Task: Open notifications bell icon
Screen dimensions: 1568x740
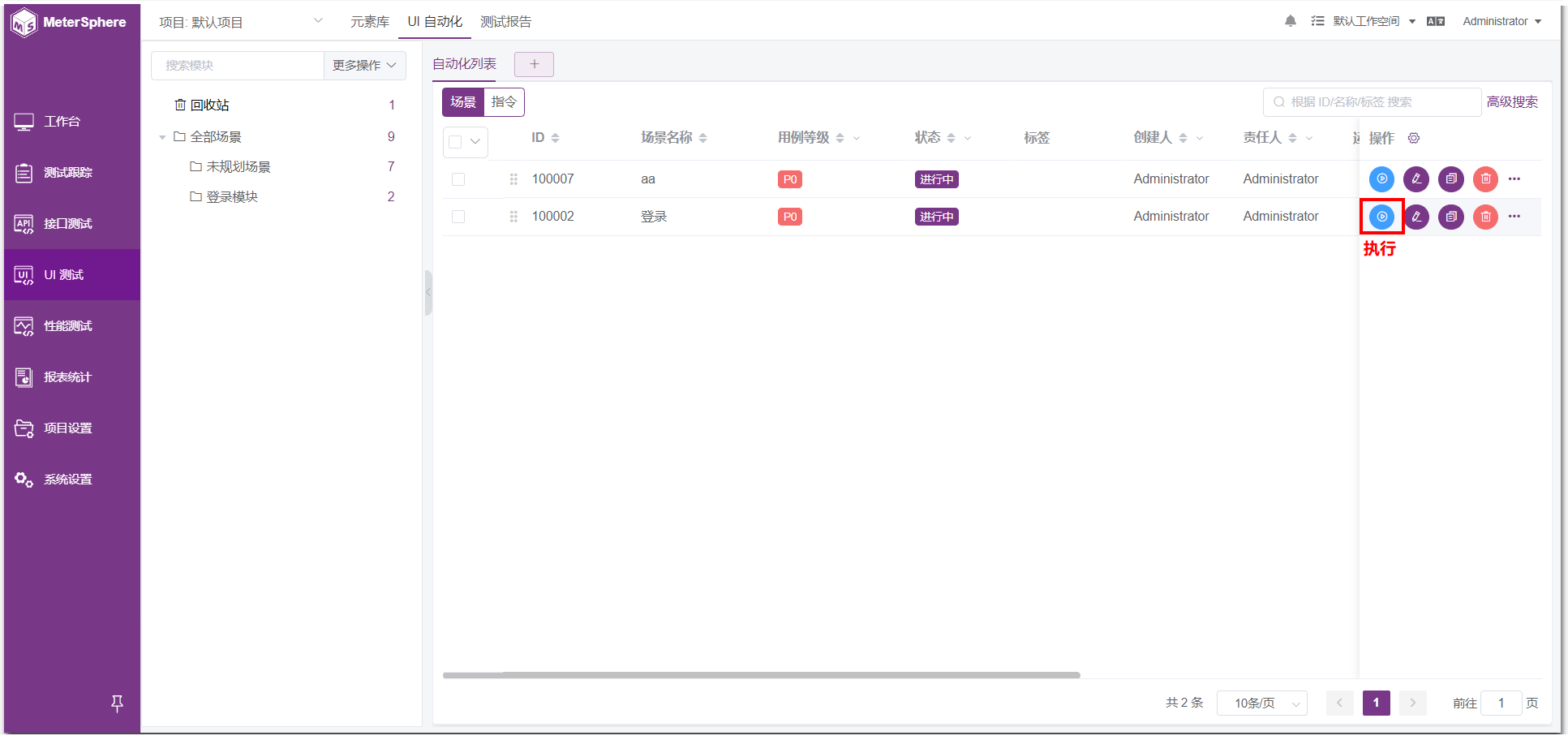Action: (1291, 21)
